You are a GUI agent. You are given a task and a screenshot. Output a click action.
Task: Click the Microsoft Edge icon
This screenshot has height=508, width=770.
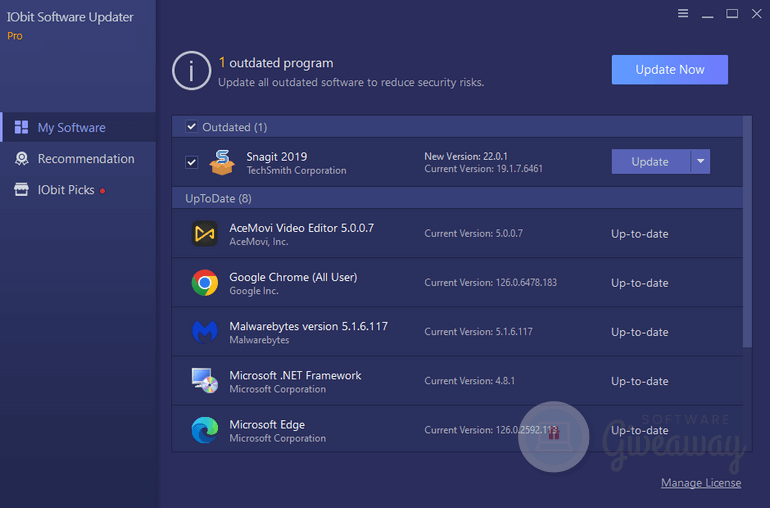tap(205, 430)
